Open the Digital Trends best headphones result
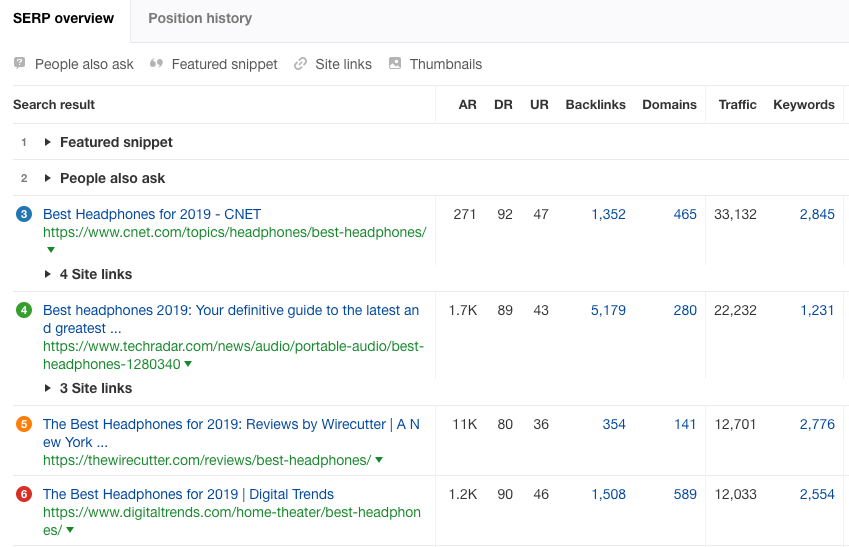 pyautogui.click(x=188, y=494)
